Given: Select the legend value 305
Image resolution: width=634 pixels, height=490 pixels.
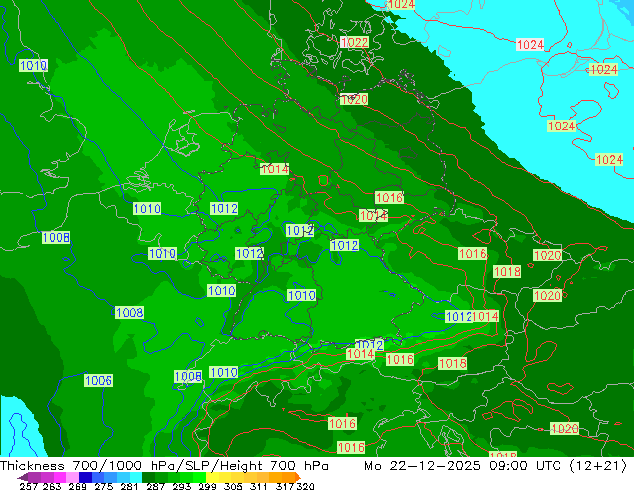Looking at the screenshot, I should 233,486.
